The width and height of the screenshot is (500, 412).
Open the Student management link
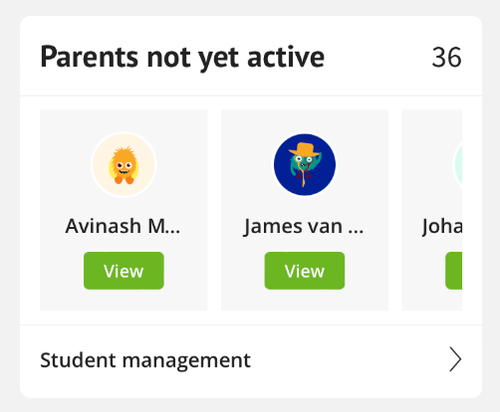click(145, 360)
